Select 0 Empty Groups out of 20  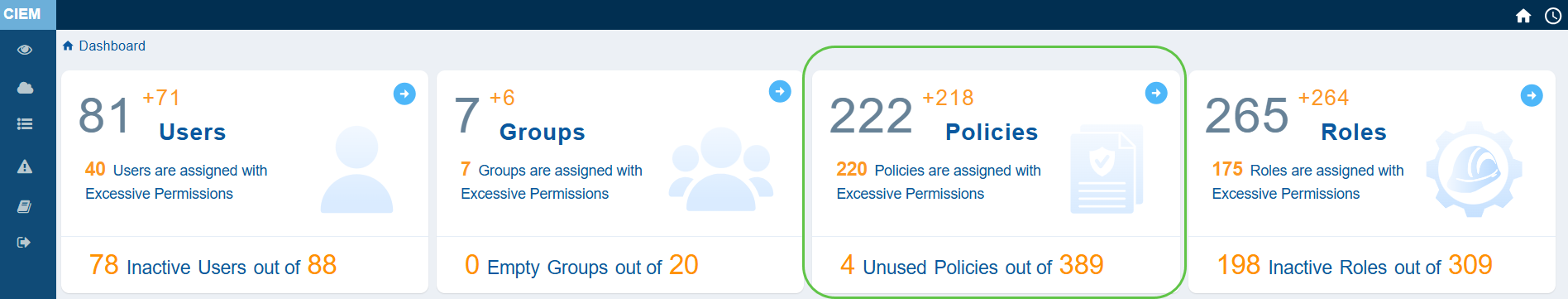581,265
